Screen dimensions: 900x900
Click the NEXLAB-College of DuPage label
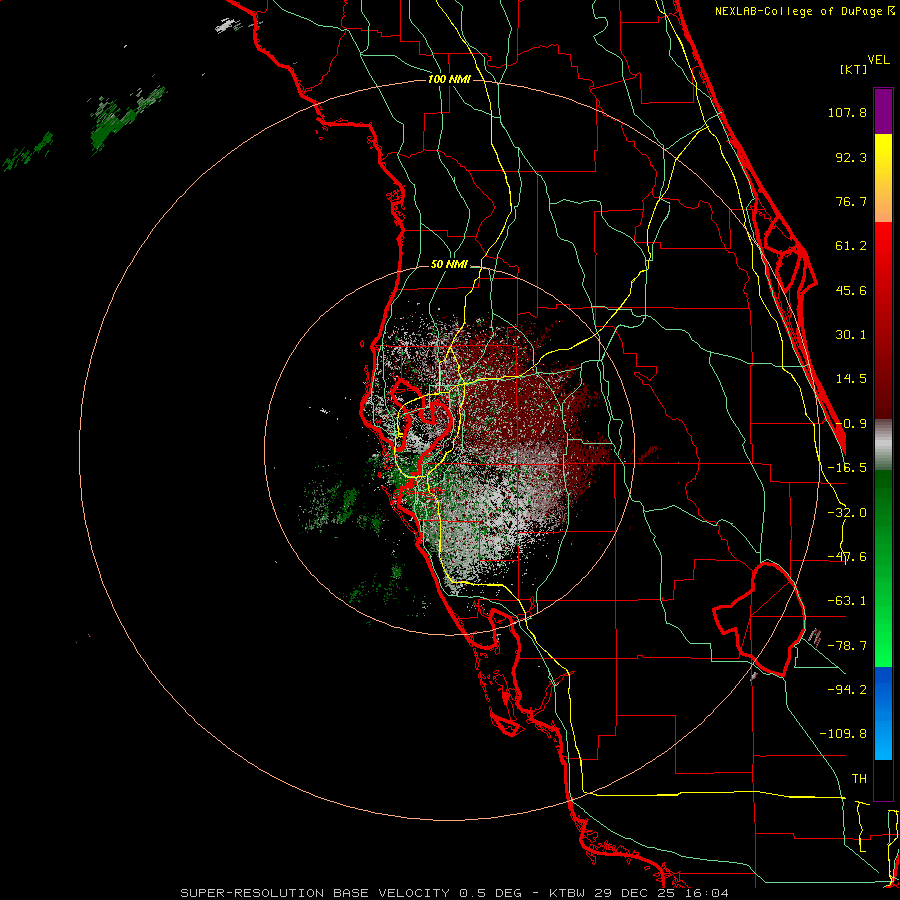(x=805, y=11)
